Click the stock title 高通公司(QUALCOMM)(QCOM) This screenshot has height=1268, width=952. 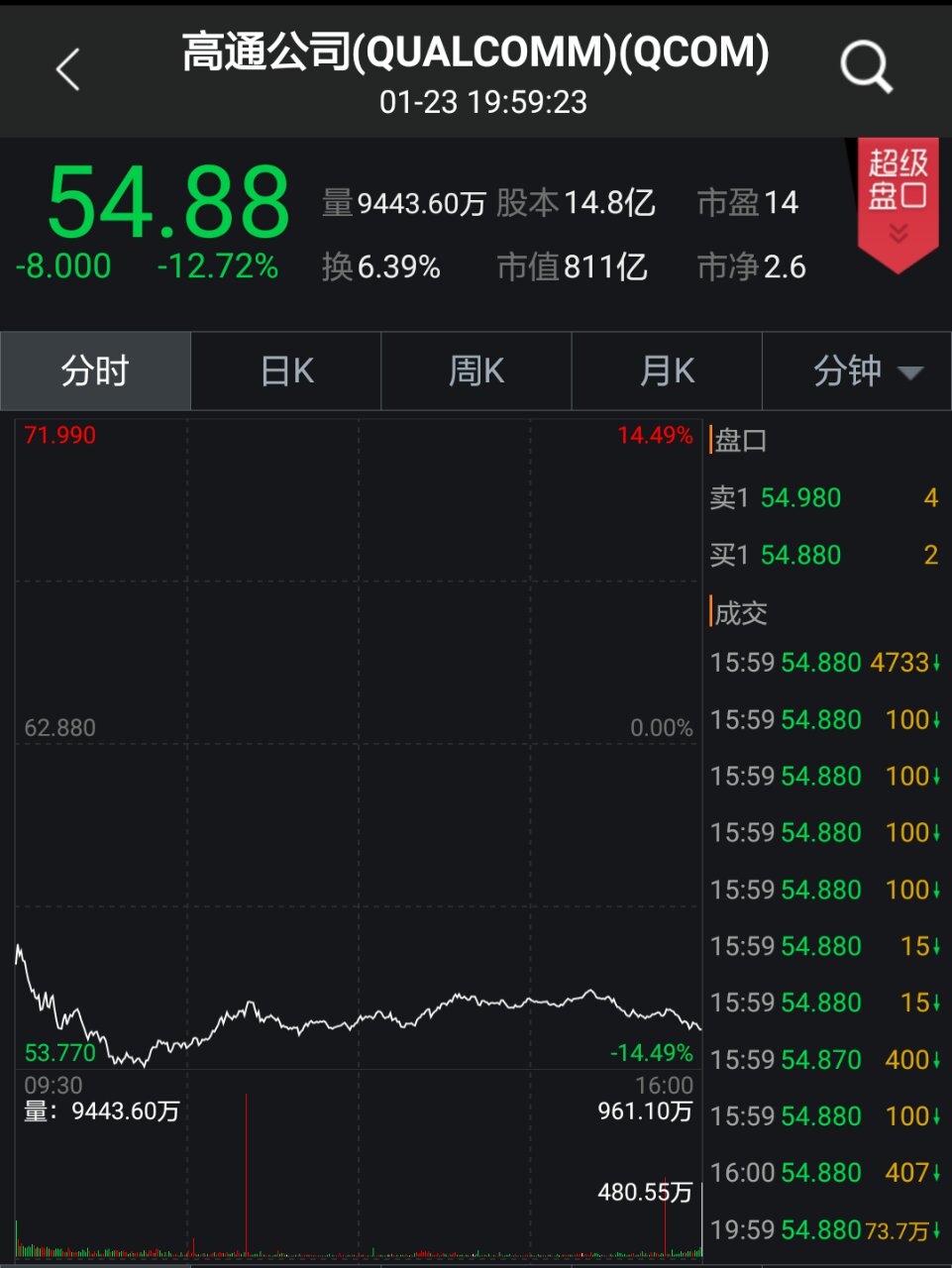476,52
